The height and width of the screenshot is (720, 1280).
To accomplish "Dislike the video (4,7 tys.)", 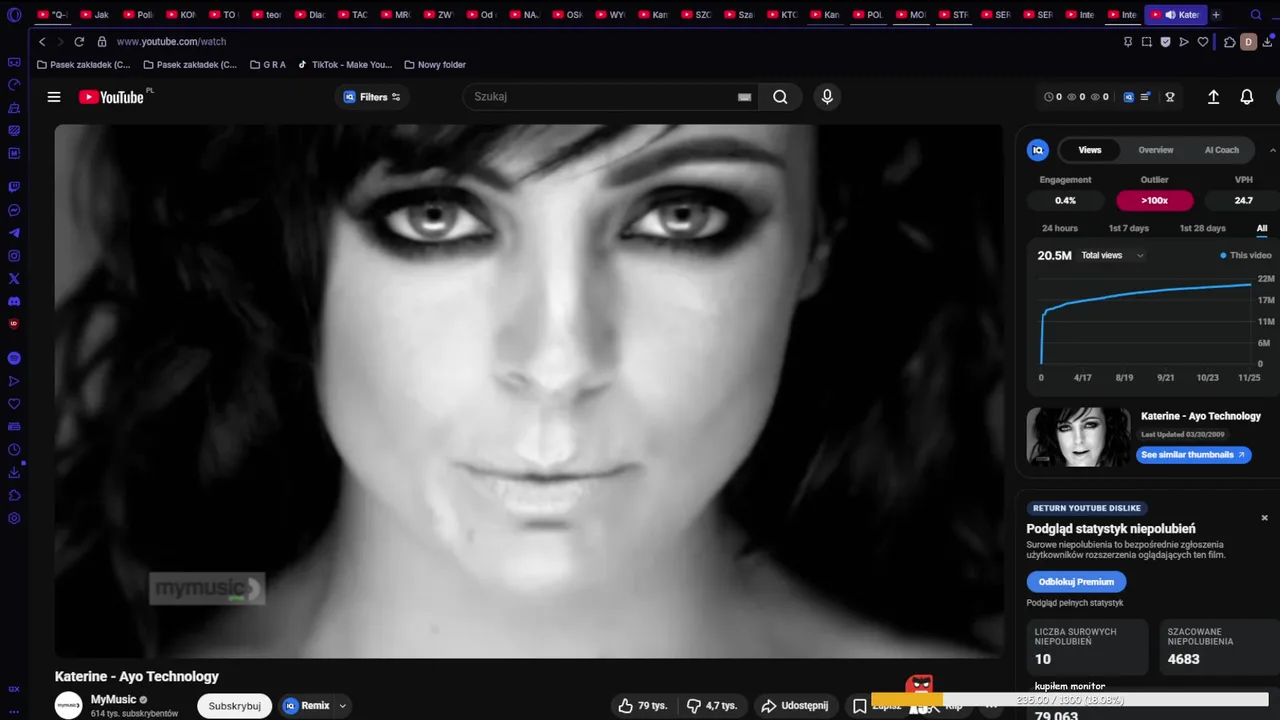I will pos(712,705).
